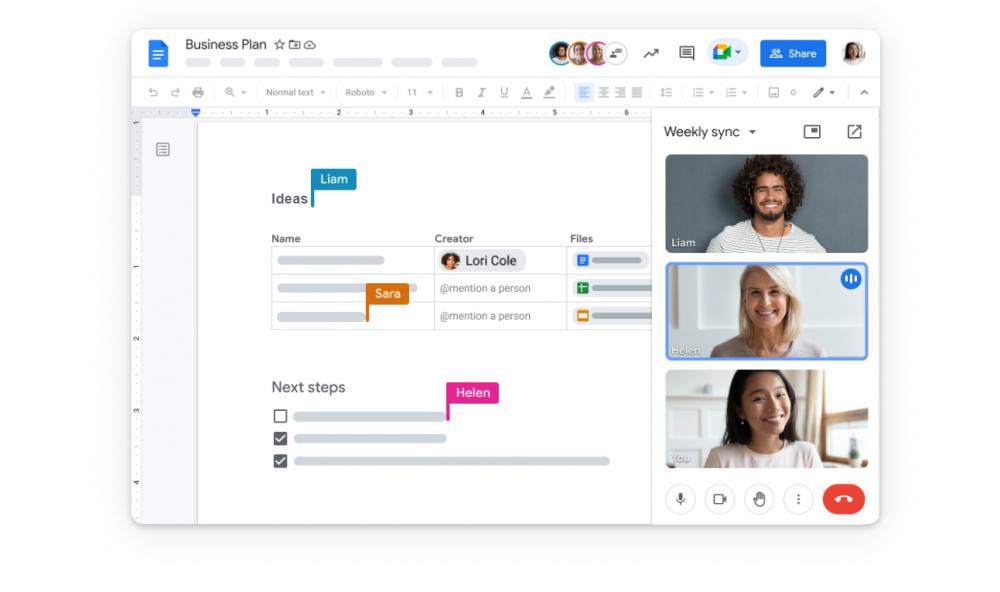Turn off the camera
The width and height of the screenshot is (1000, 592).
pos(720,499)
